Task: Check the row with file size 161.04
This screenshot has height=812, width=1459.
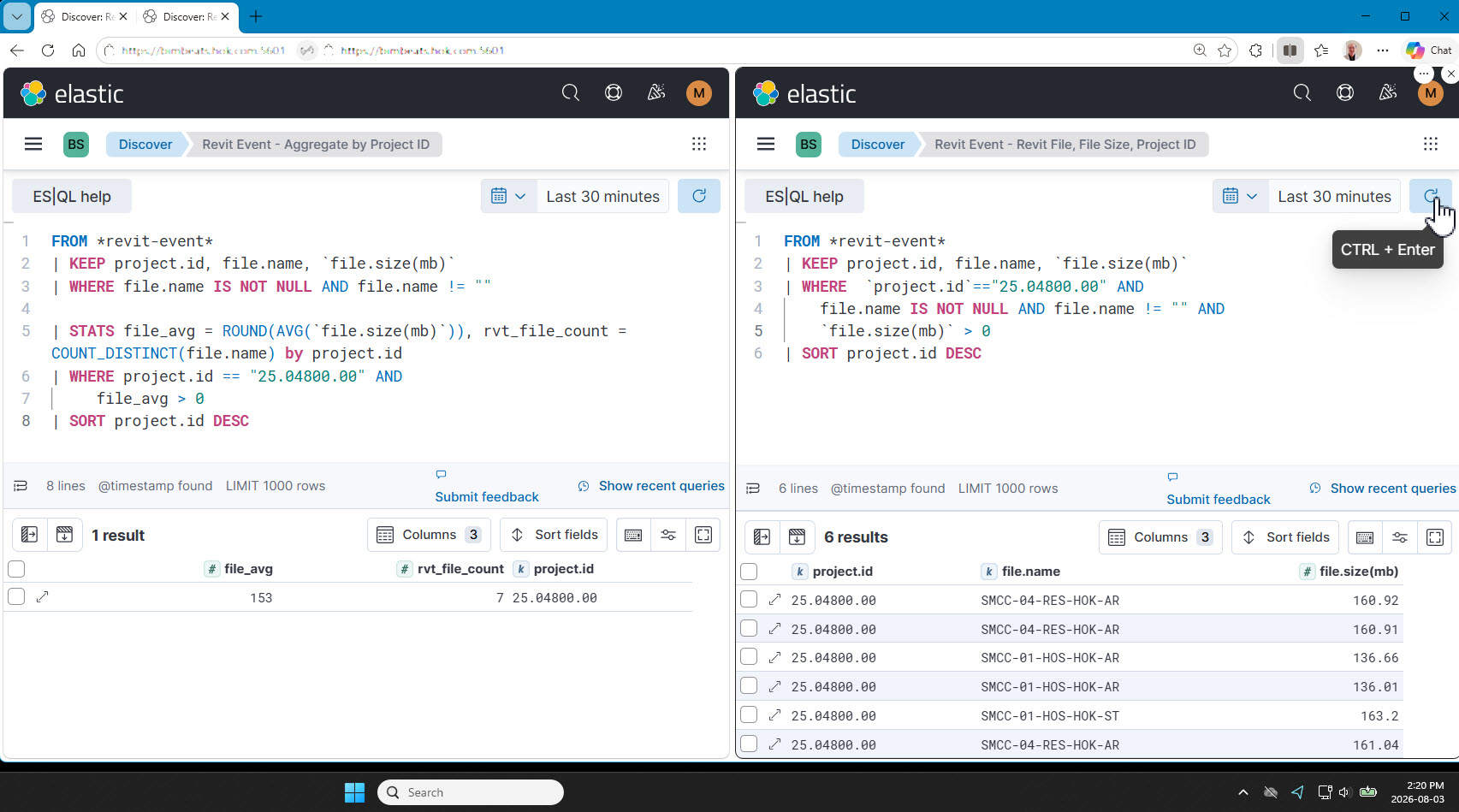Action: pyautogui.click(x=749, y=744)
